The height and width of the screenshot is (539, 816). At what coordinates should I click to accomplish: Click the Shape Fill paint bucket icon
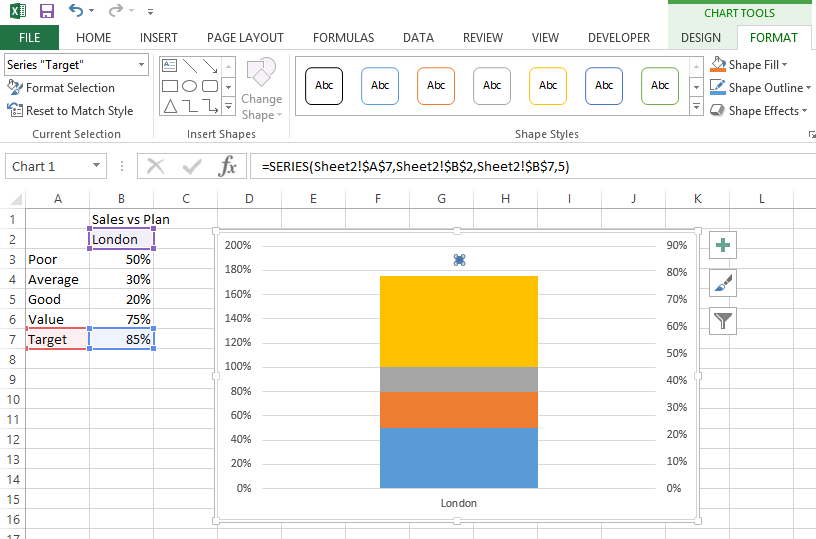pyautogui.click(x=718, y=64)
